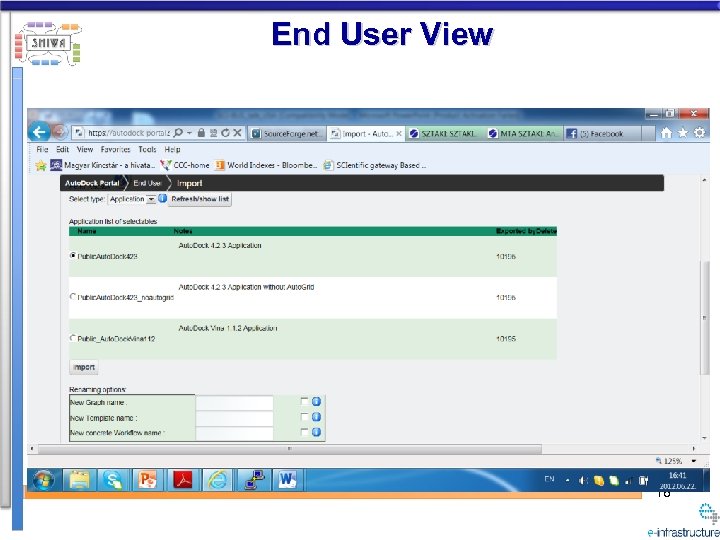Click the security lock icon in address bar
Image resolution: width=720 pixels, height=540 pixels.
pos(201,133)
